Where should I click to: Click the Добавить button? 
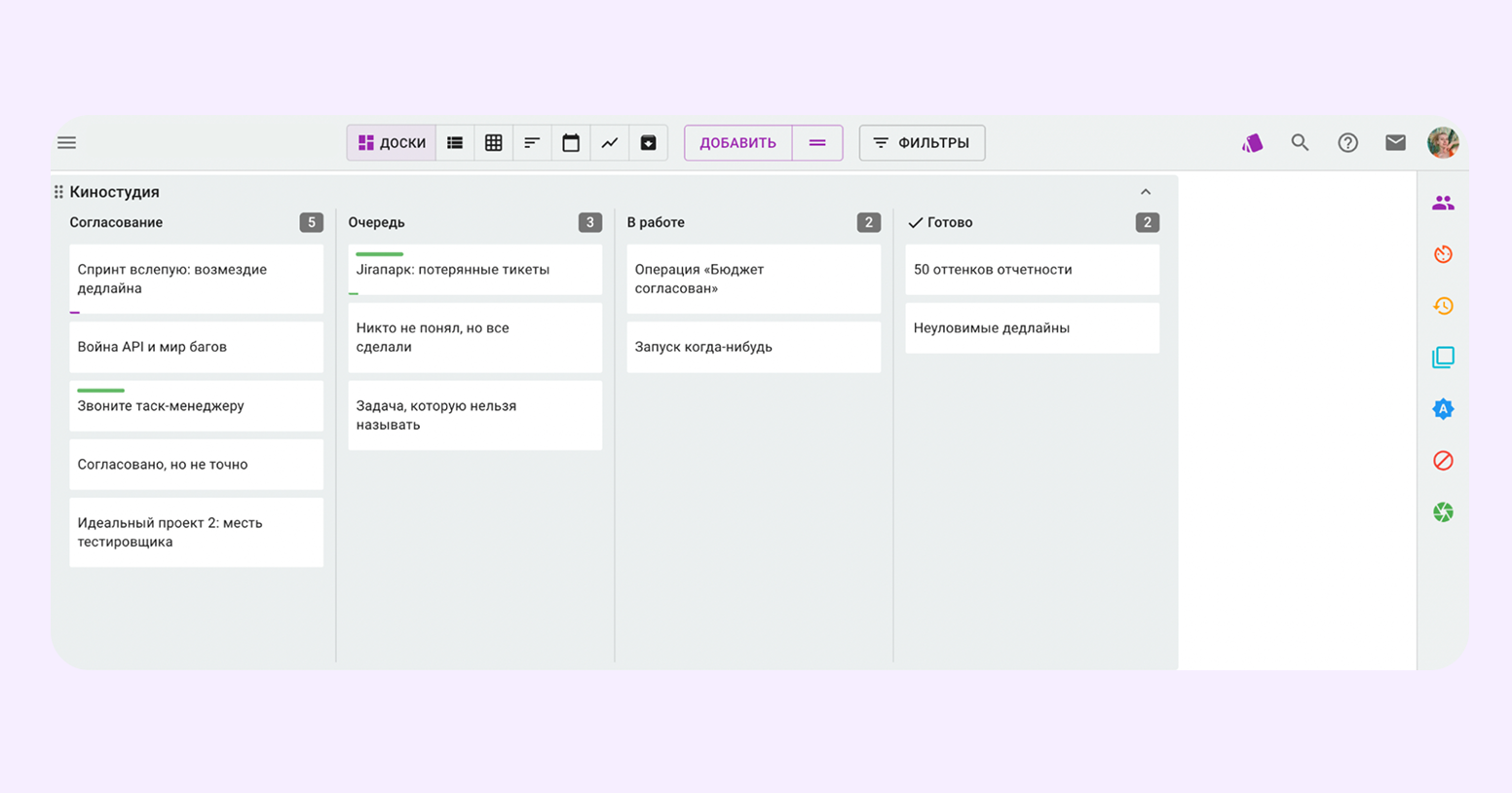738,142
